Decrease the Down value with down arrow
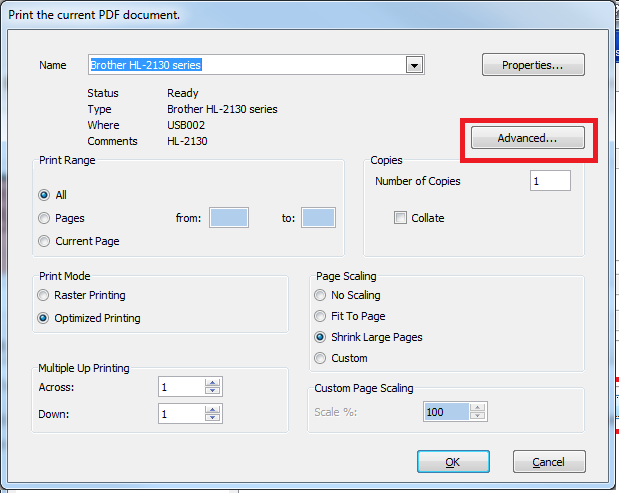 [212, 417]
